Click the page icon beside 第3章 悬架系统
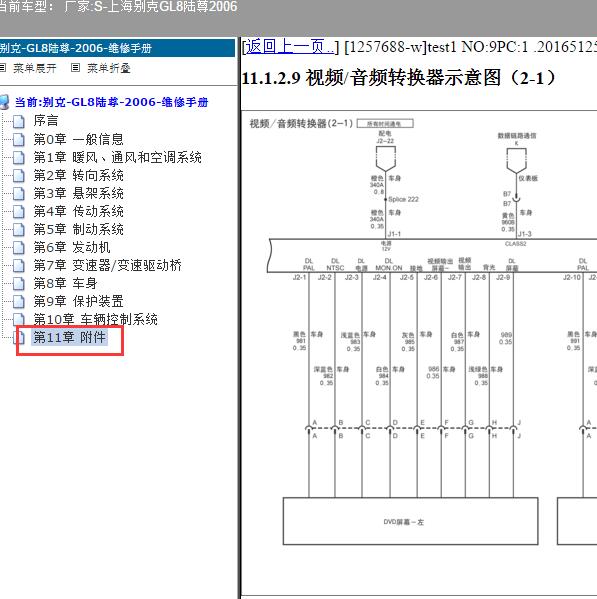This screenshot has height=599, width=597. (18, 194)
